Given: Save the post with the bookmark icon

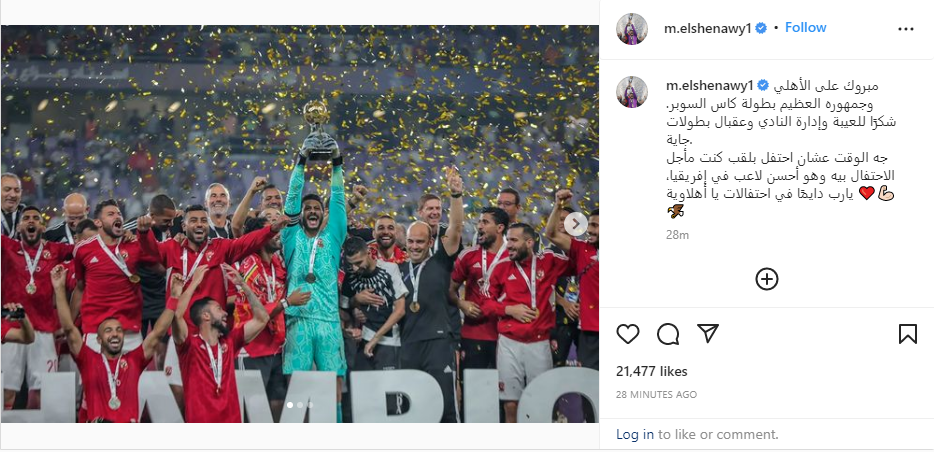Looking at the screenshot, I should 907,333.
